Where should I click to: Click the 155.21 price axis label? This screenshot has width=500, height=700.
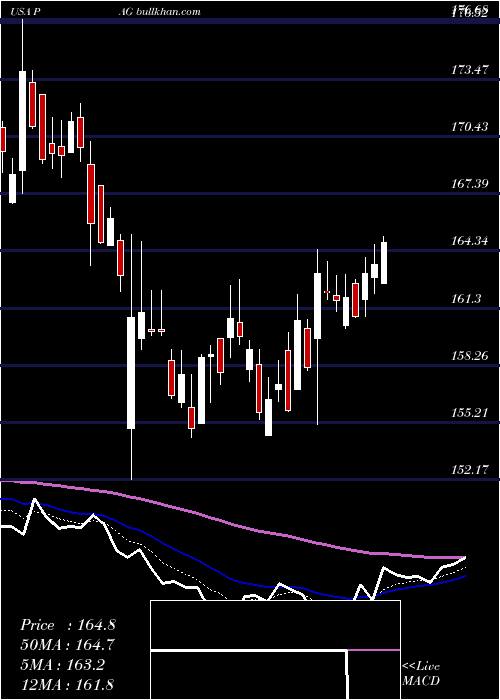point(470,412)
